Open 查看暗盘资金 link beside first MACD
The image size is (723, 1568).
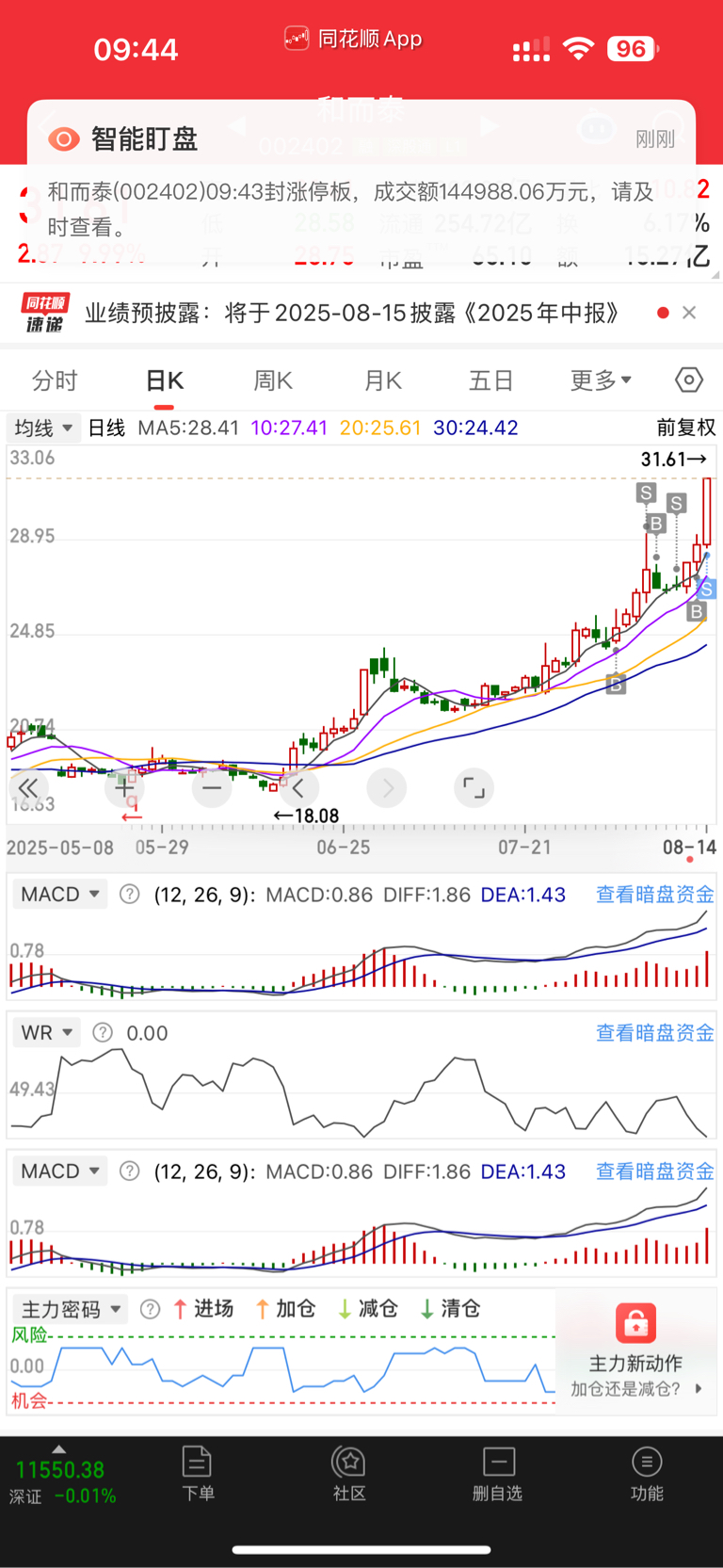click(655, 894)
